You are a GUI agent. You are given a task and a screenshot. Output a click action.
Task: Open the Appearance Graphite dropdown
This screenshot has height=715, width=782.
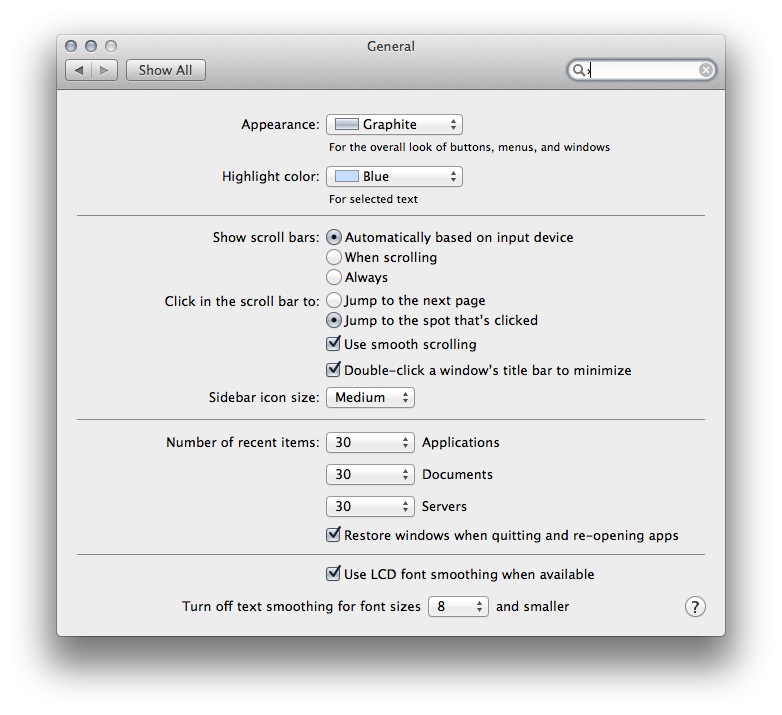394,125
